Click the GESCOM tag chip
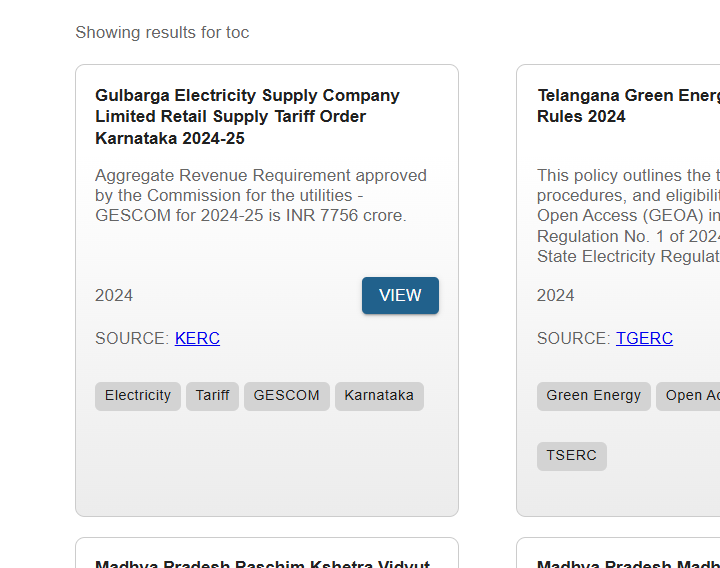This screenshot has width=720, height=568. [x=286, y=396]
